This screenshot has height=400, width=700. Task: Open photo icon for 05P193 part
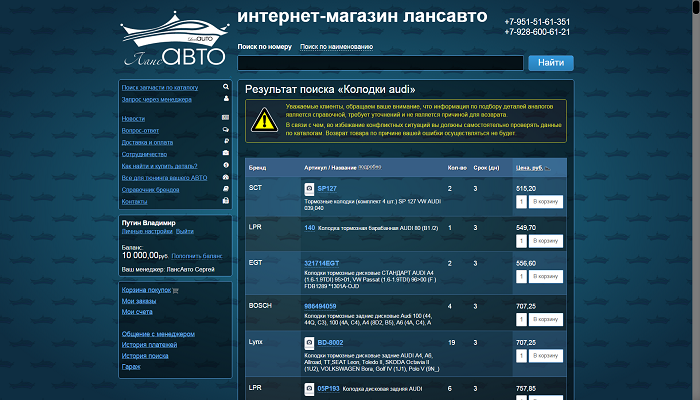tap(309, 389)
